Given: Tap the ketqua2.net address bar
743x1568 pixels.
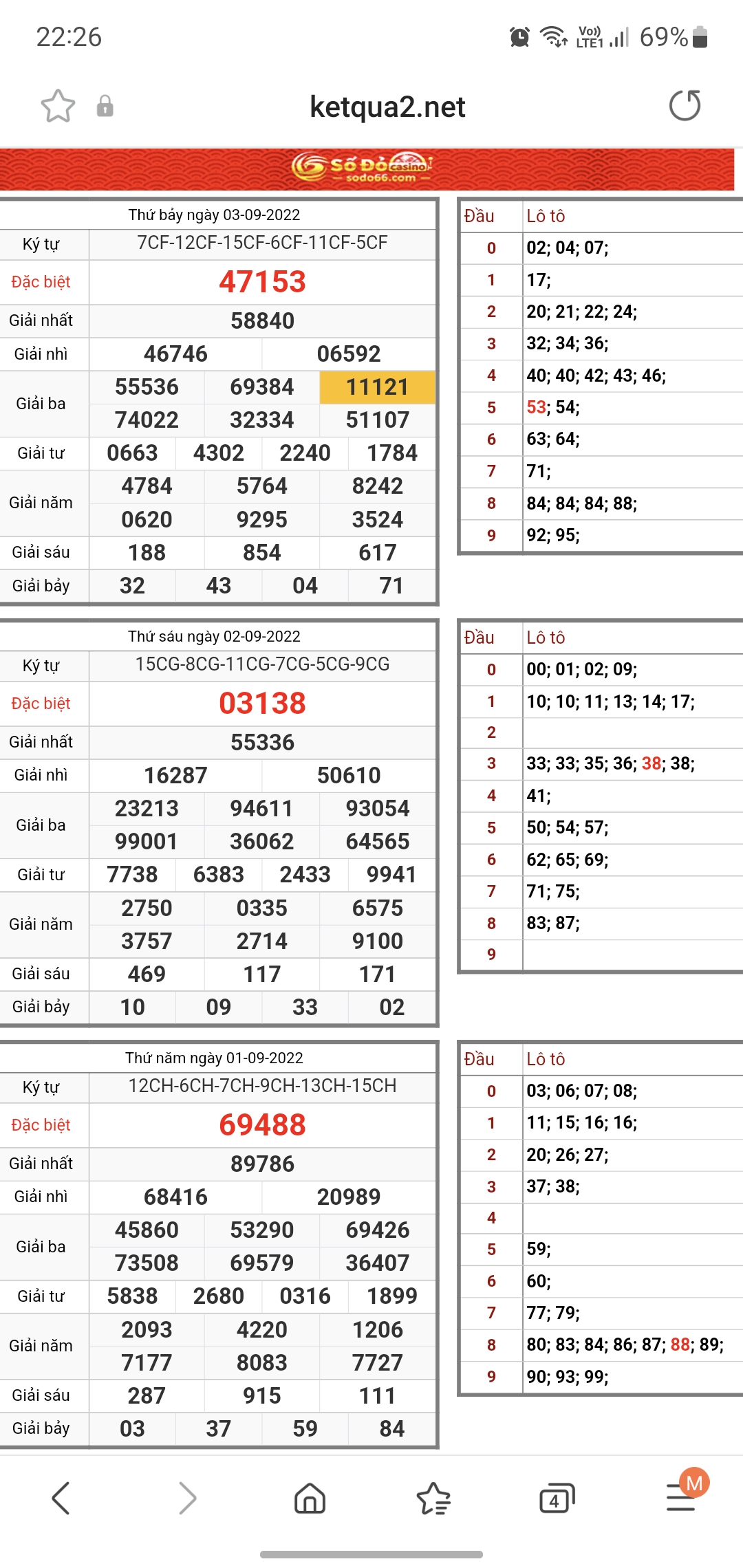Looking at the screenshot, I should tap(387, 107).
